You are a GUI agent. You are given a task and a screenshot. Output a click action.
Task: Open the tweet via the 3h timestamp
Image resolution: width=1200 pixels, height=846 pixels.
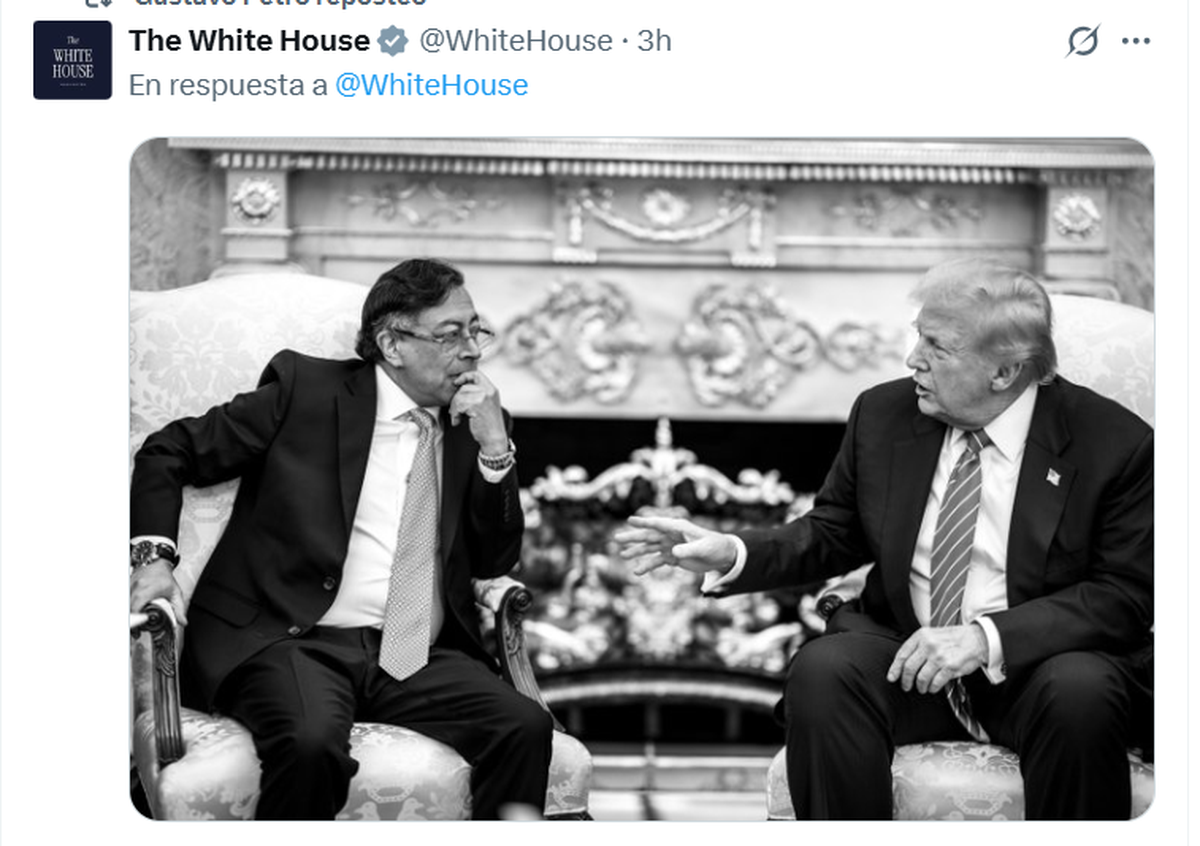(655, 41)
